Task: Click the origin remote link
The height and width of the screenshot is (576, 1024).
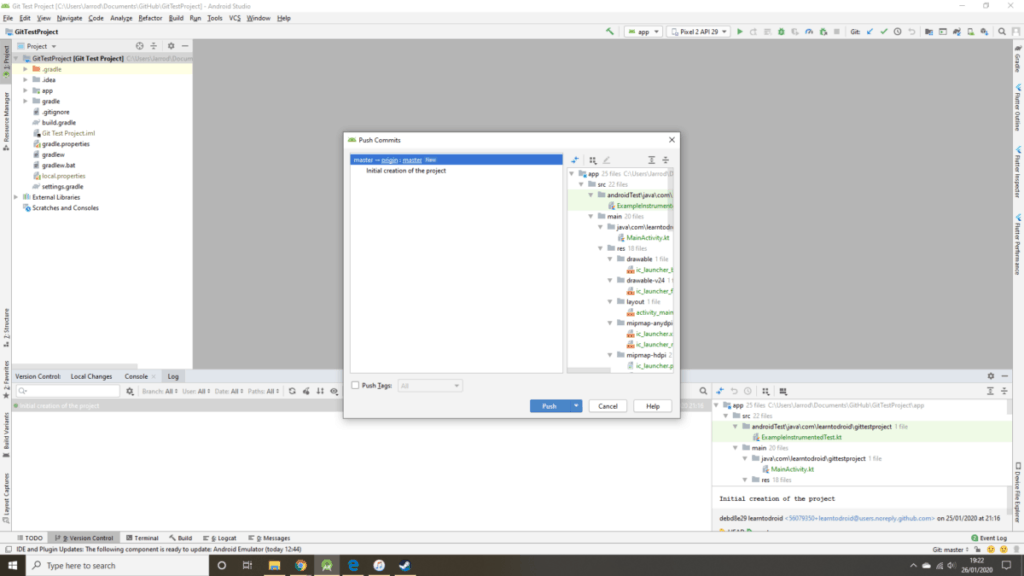Action: pos(388,160)
